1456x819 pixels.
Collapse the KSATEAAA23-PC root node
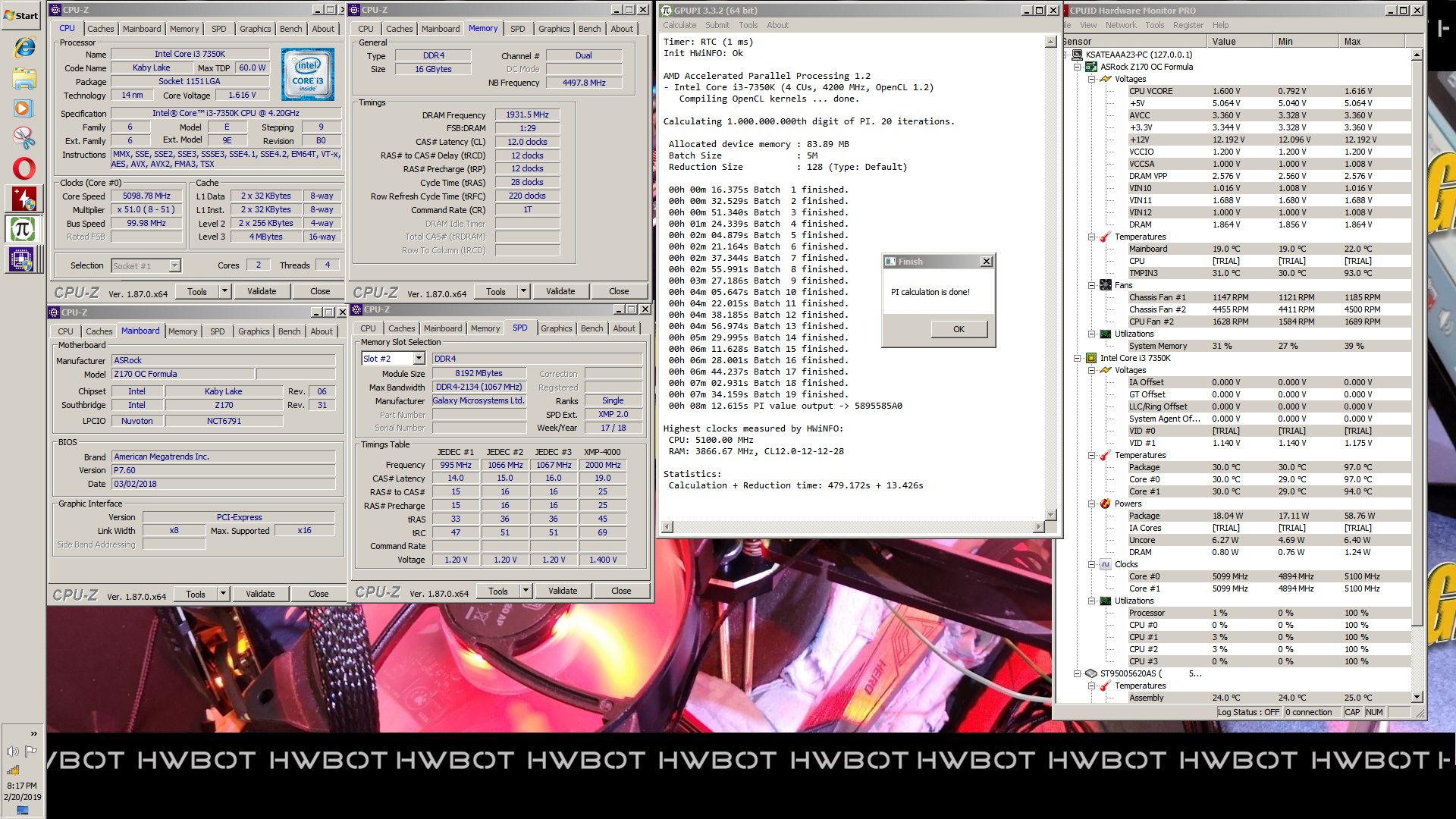click(1065, 55)
